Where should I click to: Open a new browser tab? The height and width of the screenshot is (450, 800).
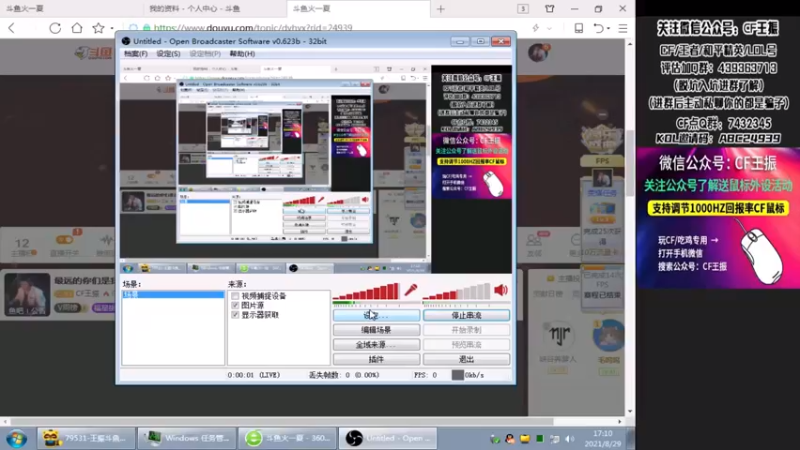point(441,9)
